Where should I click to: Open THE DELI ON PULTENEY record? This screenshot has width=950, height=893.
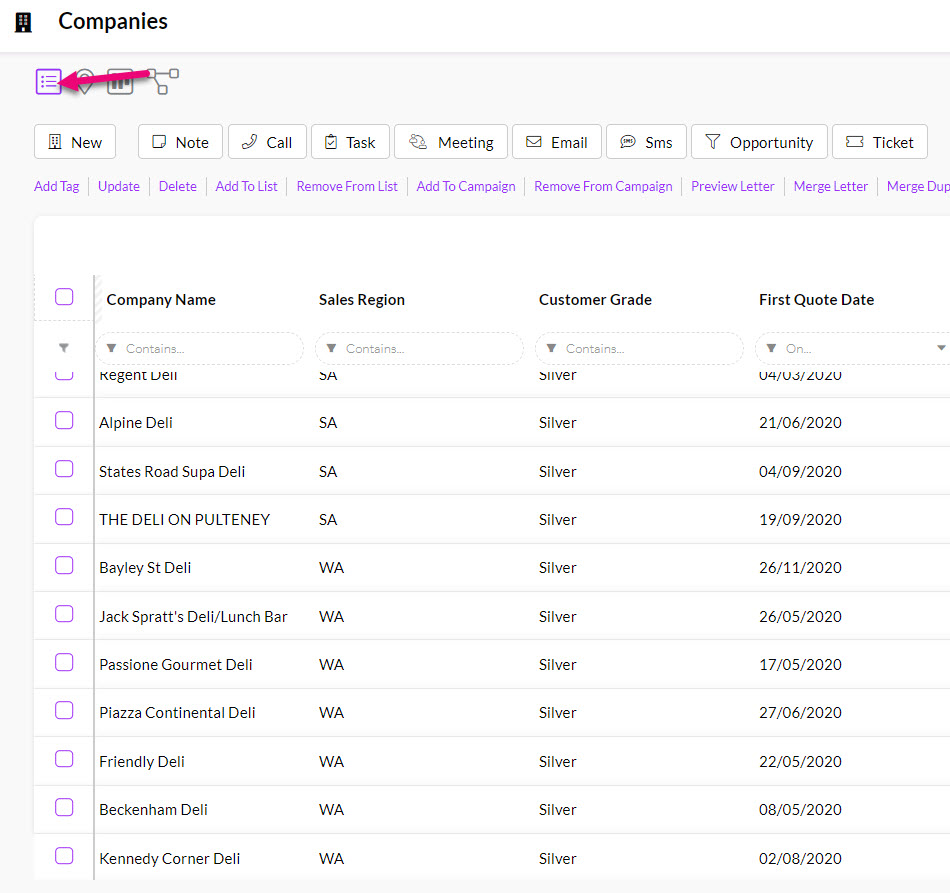pyautogui.click(x=185, y=520)
